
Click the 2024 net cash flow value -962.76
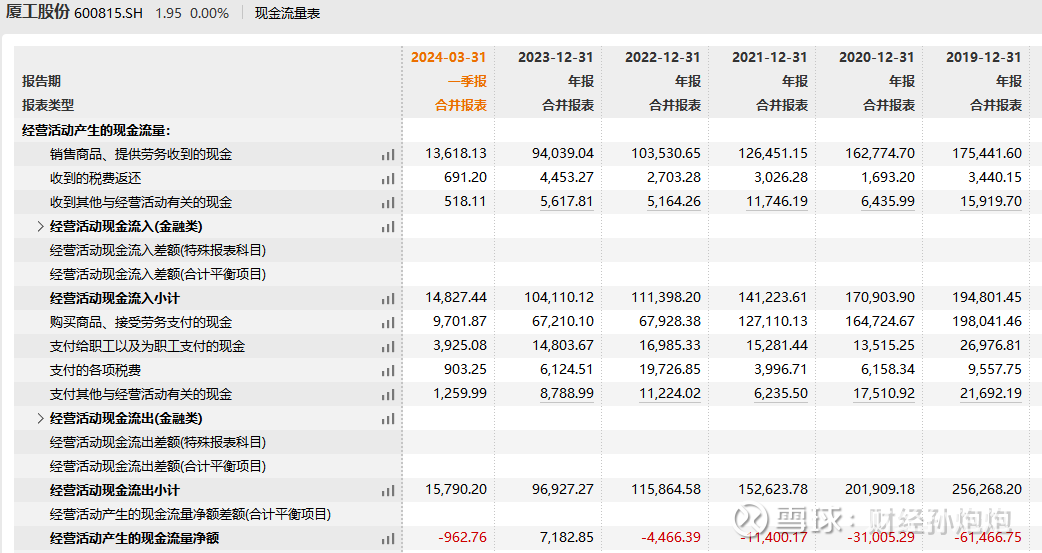point(462,538)
